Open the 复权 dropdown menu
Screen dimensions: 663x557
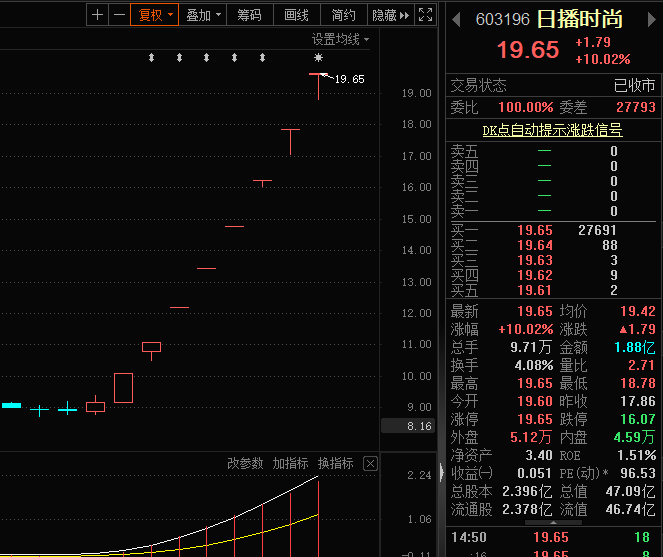155,15
